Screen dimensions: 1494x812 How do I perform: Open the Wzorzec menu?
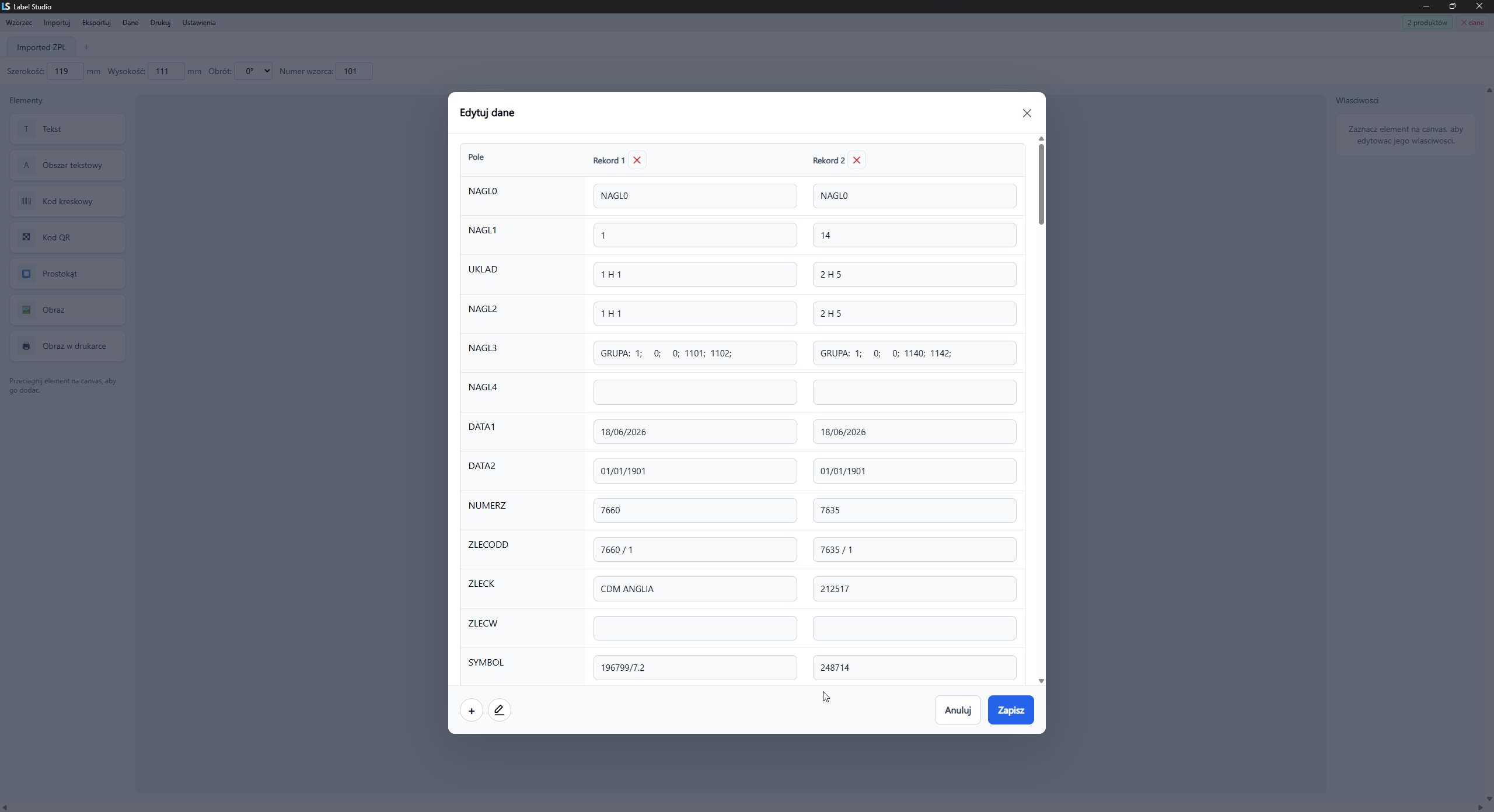[19, 23]
